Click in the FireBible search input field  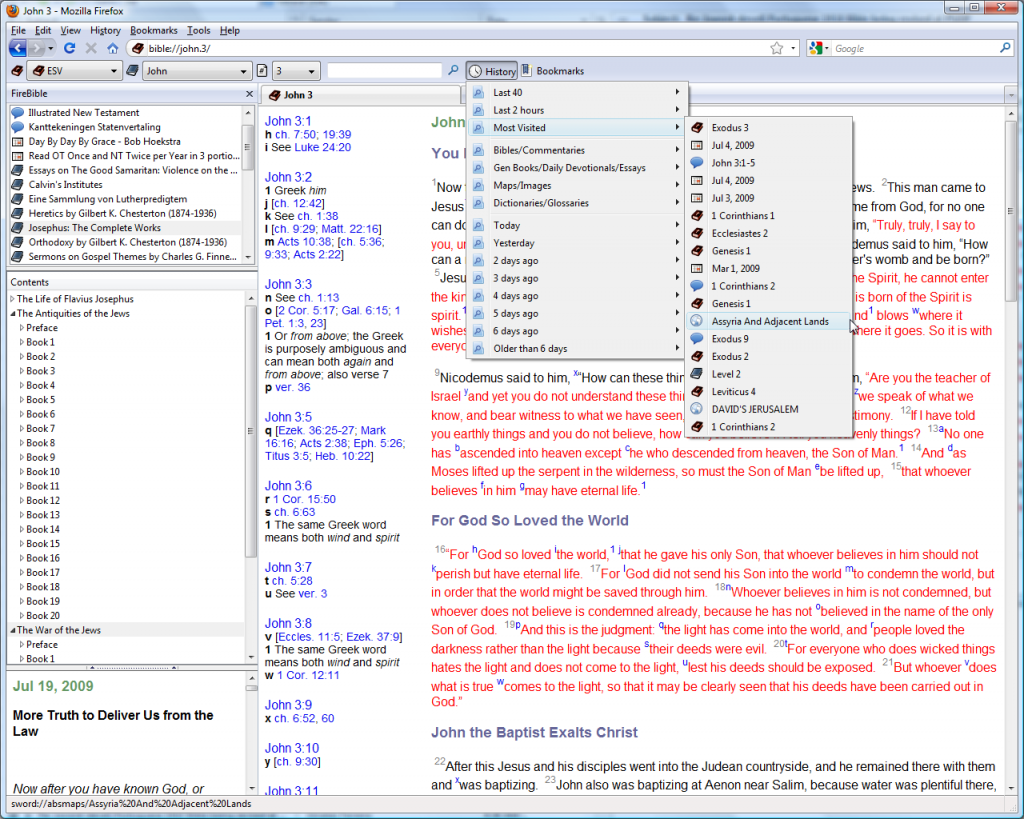pyautogui.click(x=384, y=71)
